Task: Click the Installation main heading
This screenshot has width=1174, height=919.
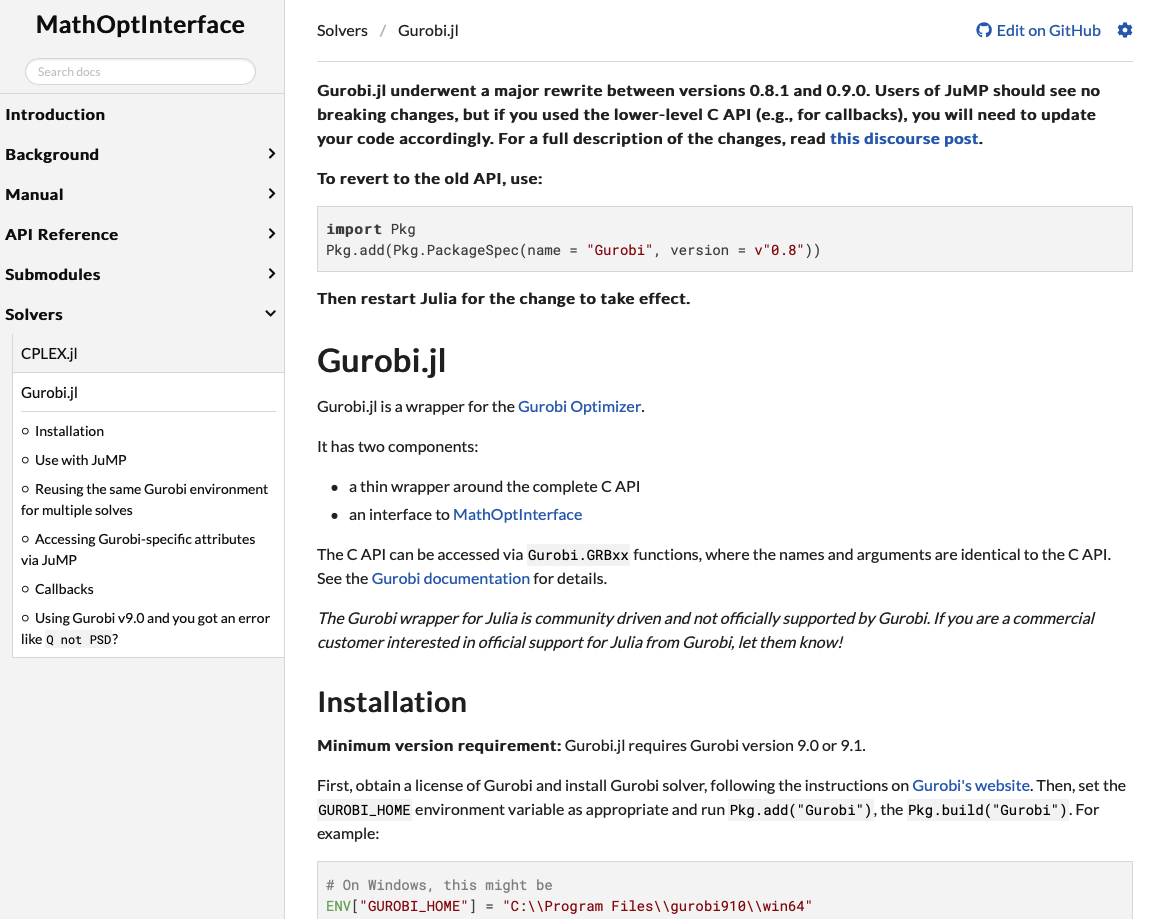Action: 392,703
